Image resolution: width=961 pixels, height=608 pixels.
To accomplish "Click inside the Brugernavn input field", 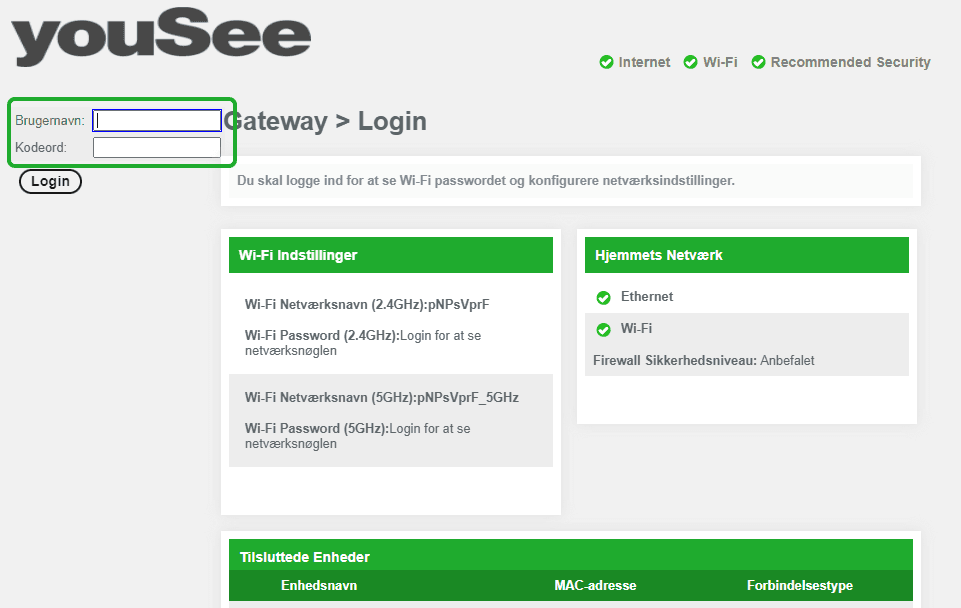I will 156,120.
